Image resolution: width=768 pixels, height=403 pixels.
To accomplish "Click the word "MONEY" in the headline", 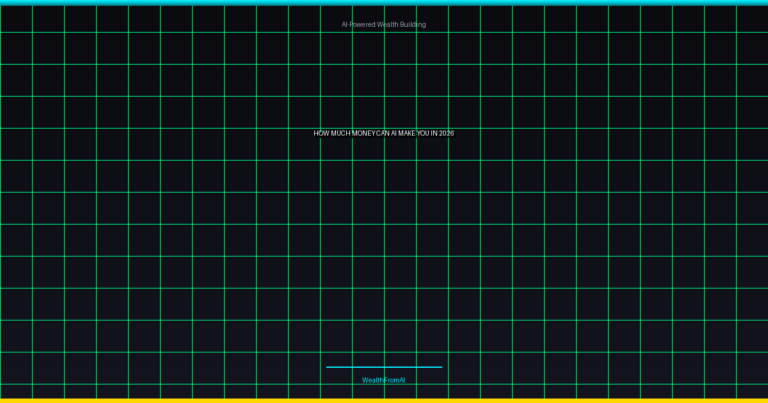I will coord(364,133).
